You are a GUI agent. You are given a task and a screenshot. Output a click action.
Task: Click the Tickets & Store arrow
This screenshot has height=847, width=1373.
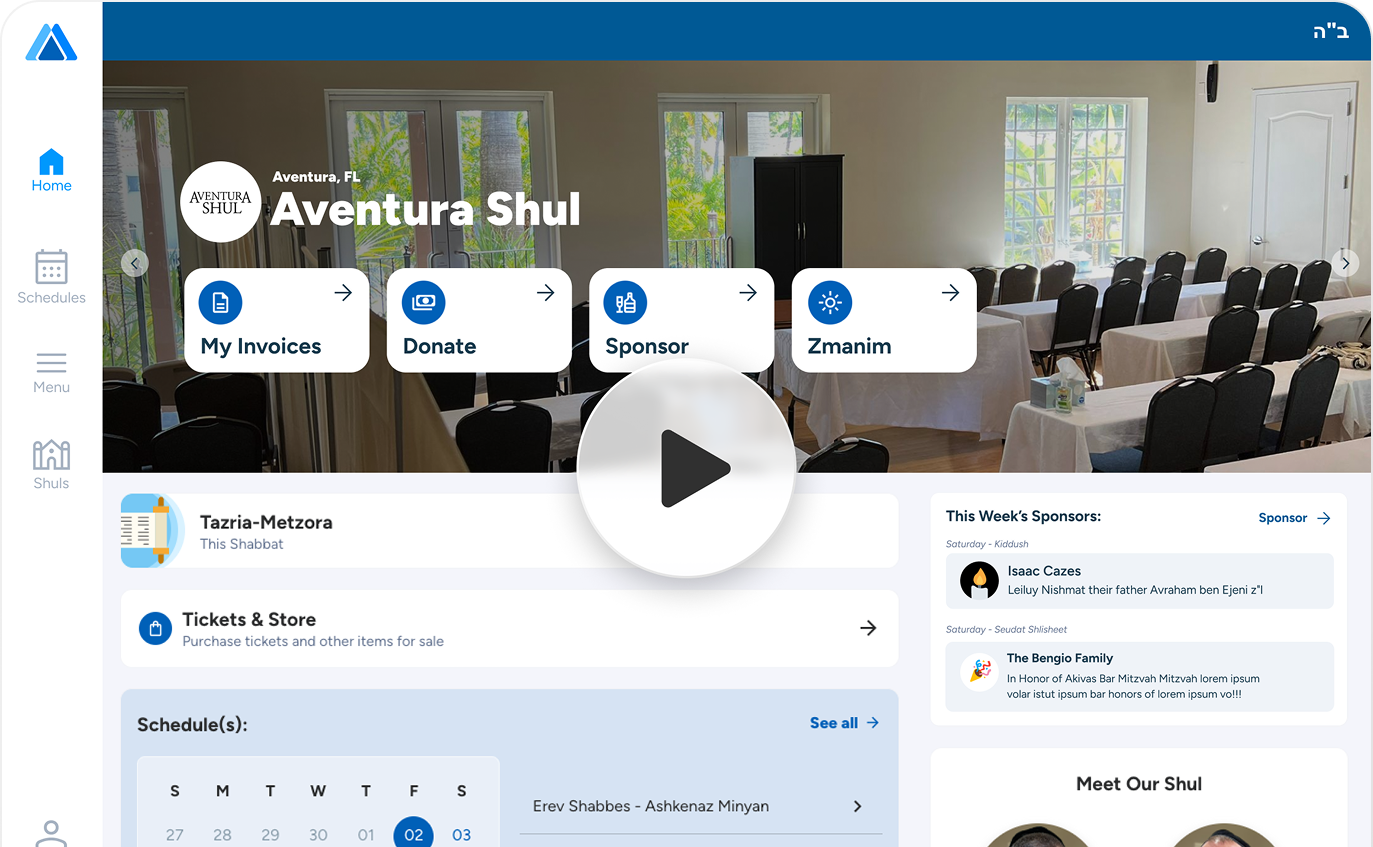[x=868, y=628]
